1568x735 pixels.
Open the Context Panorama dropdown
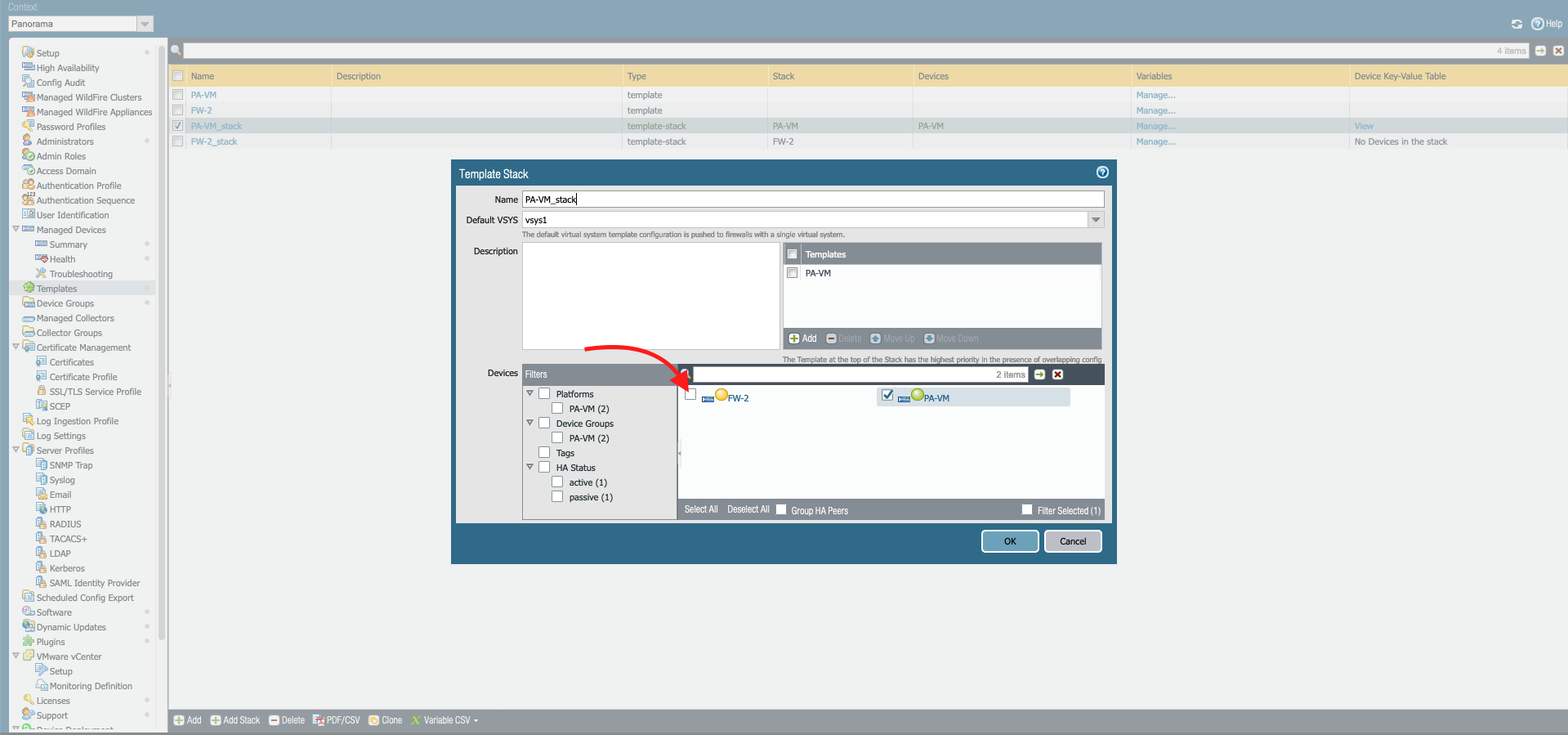click(x=145, y=25)
